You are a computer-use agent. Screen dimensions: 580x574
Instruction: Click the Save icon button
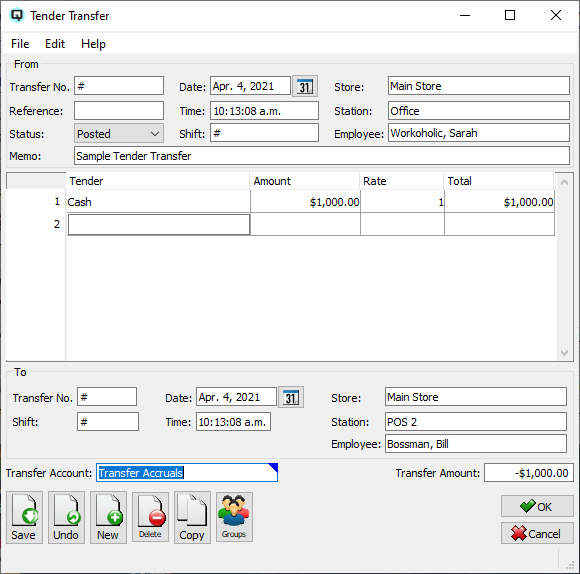tap(24, 517)
